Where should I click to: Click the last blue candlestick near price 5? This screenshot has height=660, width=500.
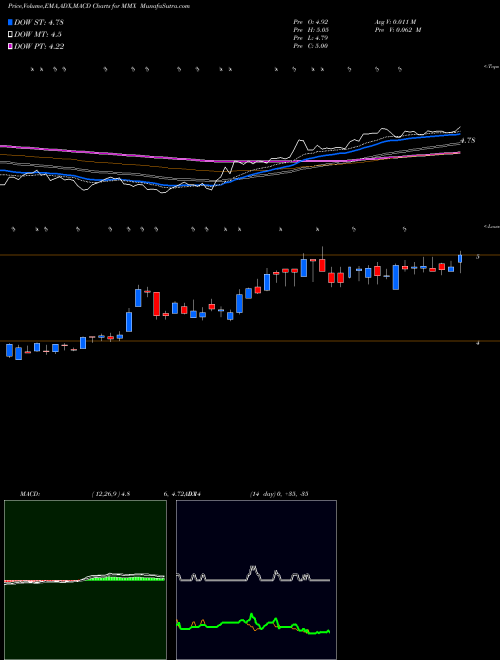(x=460, y=258)
